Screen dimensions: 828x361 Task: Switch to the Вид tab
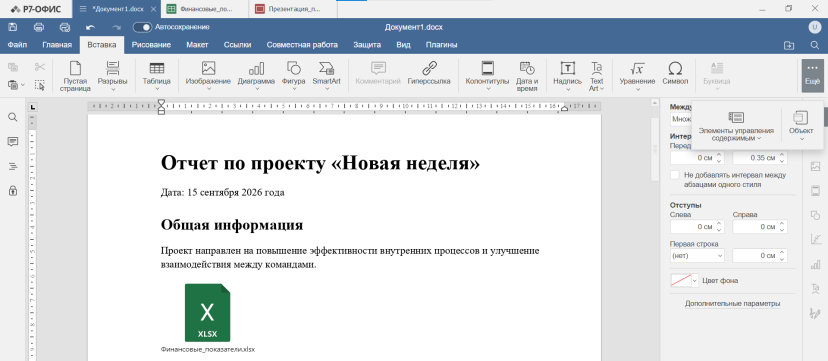403,45
